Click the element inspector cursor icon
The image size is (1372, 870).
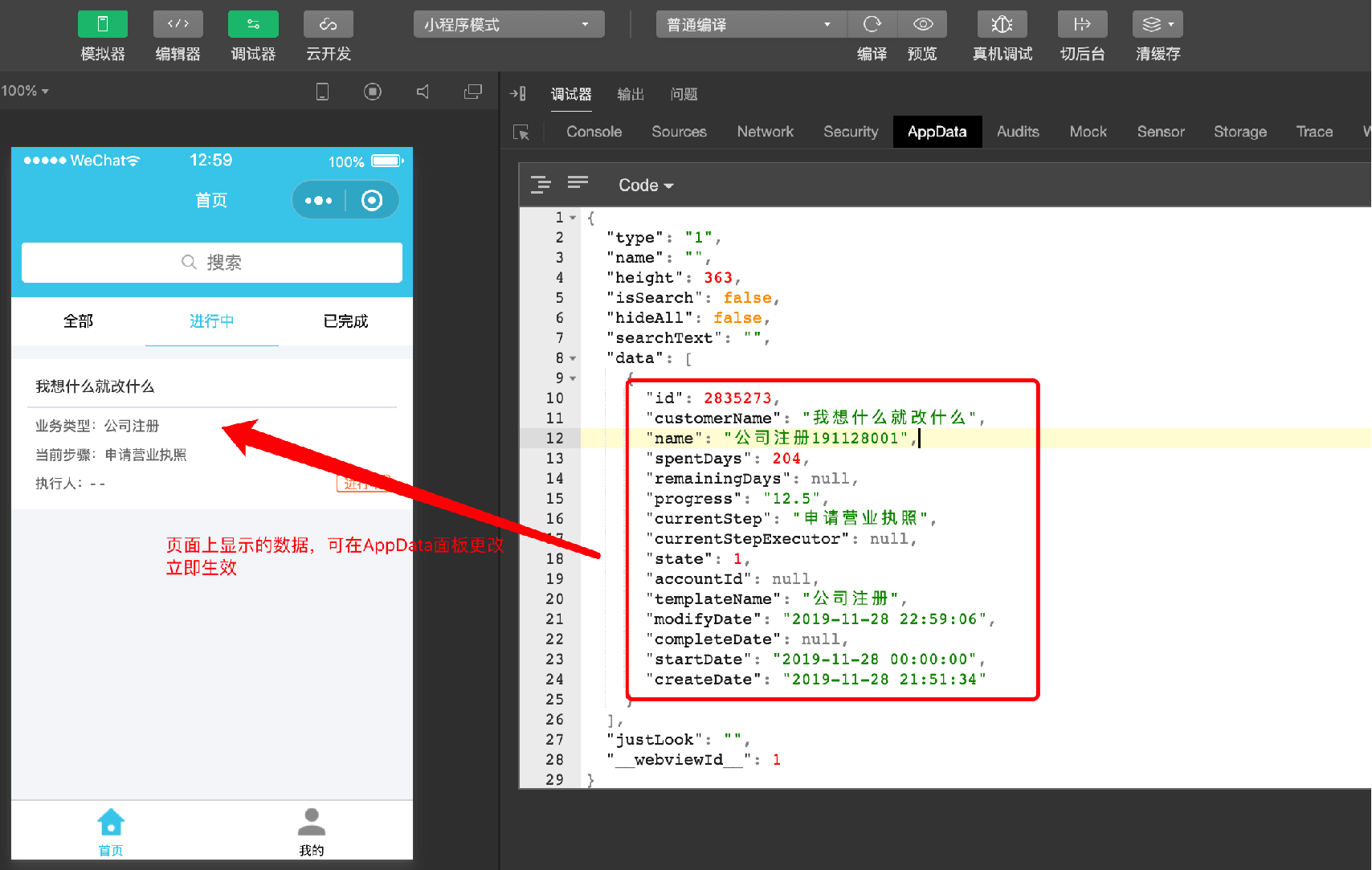[x=521, y=132]
